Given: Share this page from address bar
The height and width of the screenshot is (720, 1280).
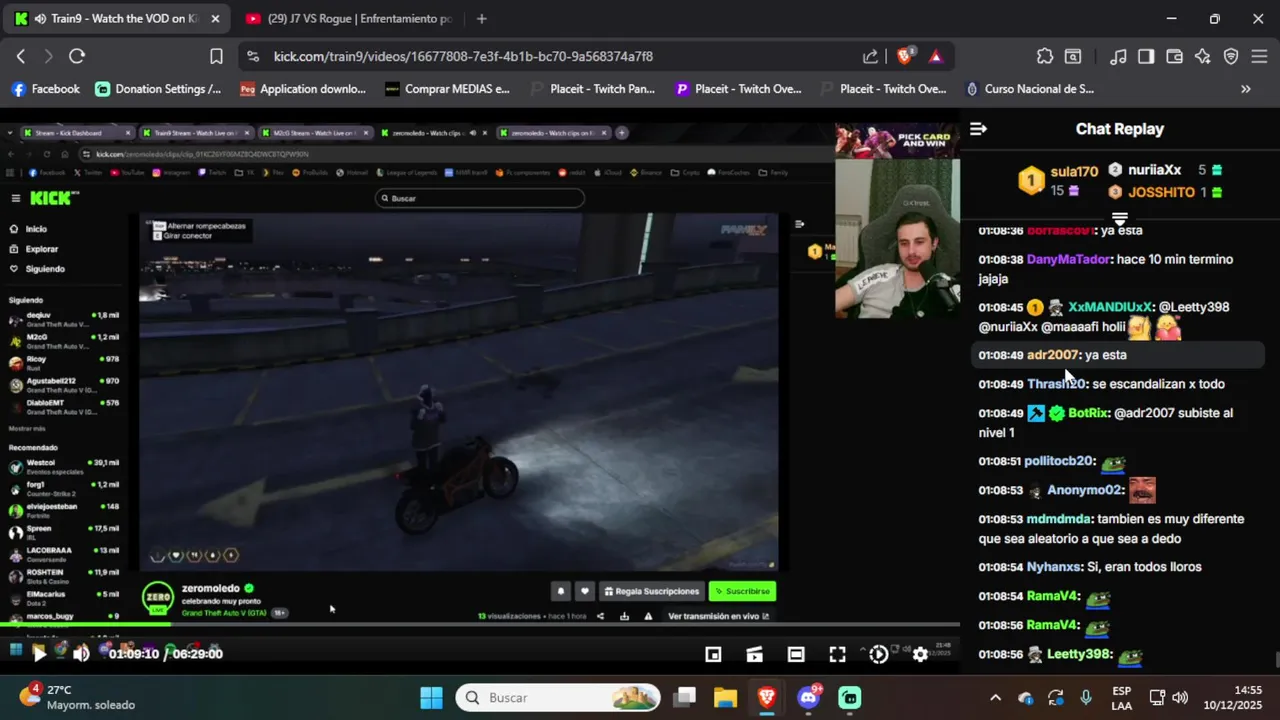Looking at the screenshot, I should pos(870,56).
